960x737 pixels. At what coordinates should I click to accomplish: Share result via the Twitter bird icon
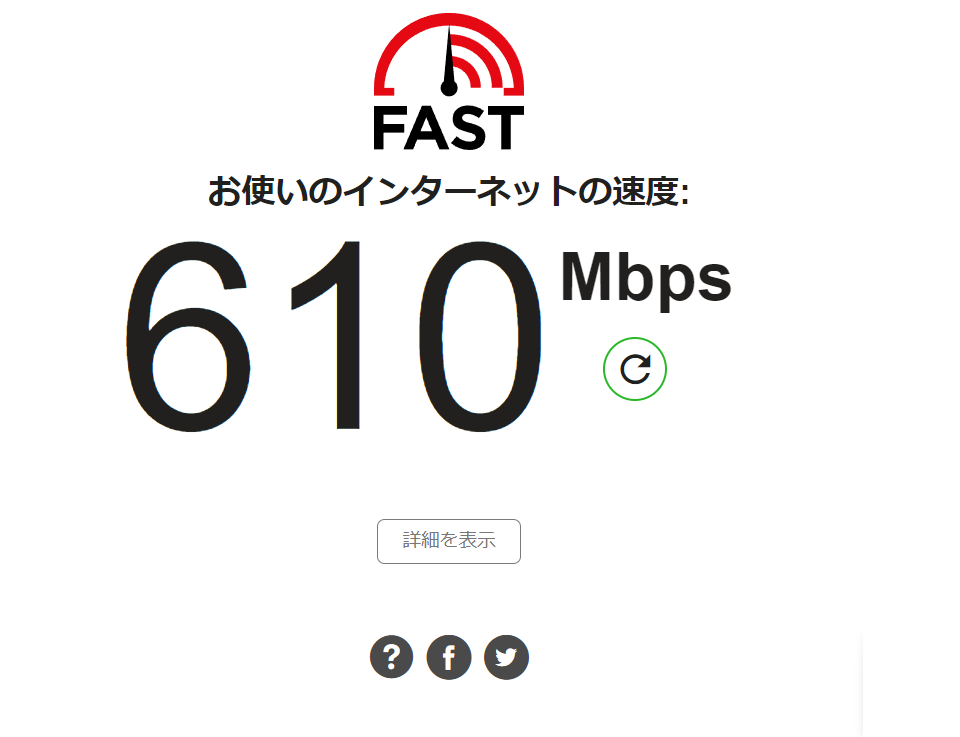click(x=506, y=657)
